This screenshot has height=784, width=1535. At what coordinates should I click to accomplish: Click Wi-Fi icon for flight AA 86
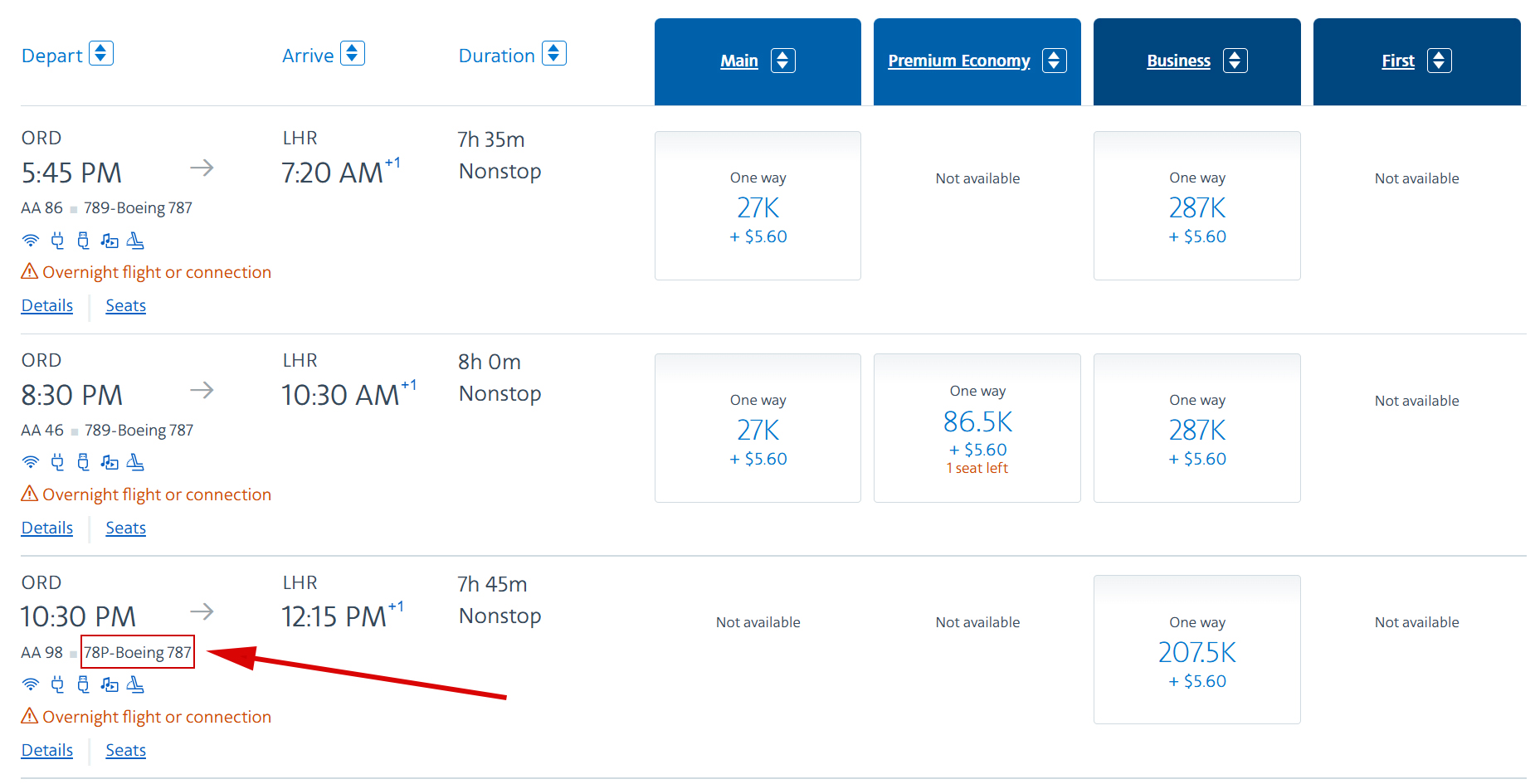click(x=31, y=241)
